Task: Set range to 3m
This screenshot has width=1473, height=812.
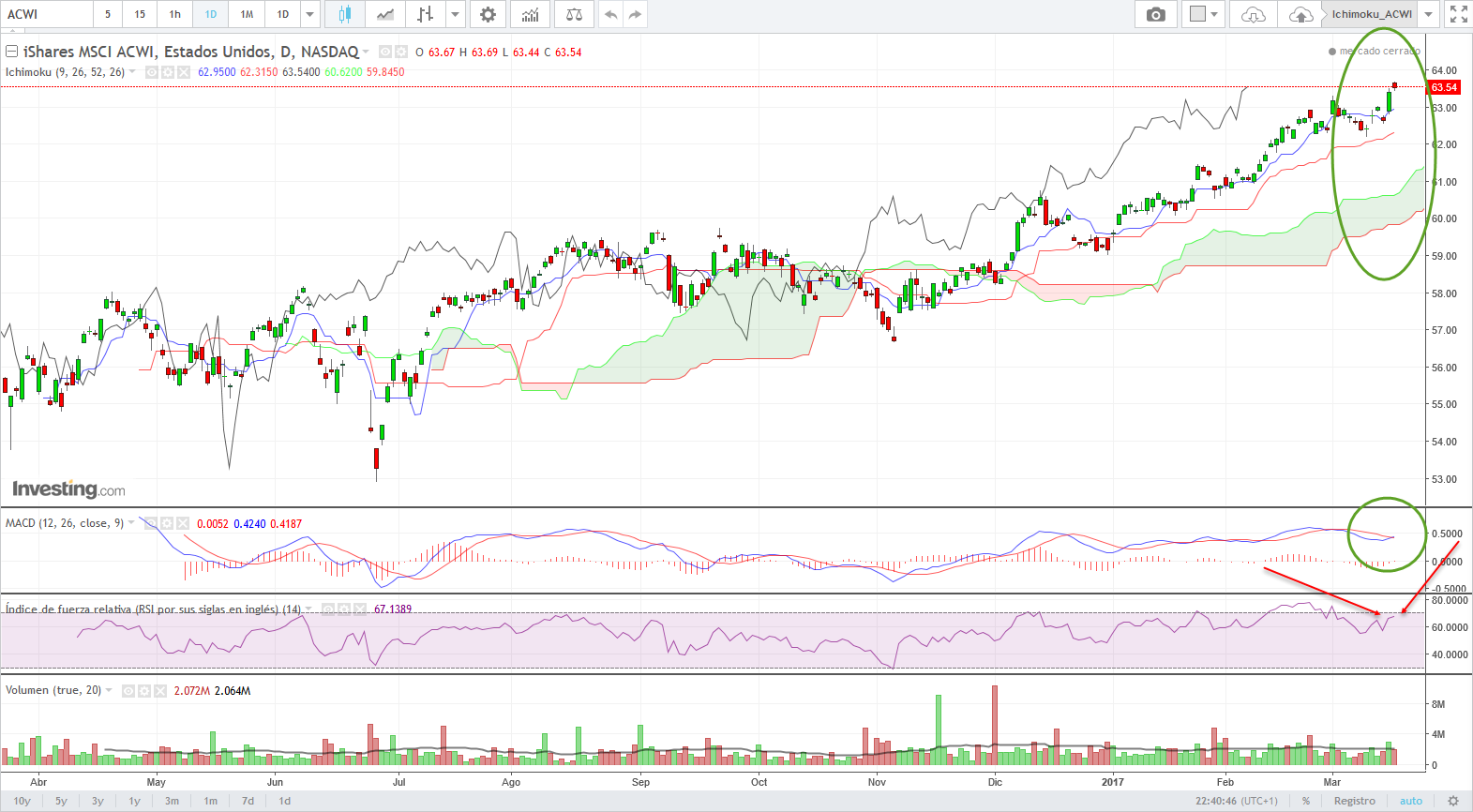Action: 172,801
